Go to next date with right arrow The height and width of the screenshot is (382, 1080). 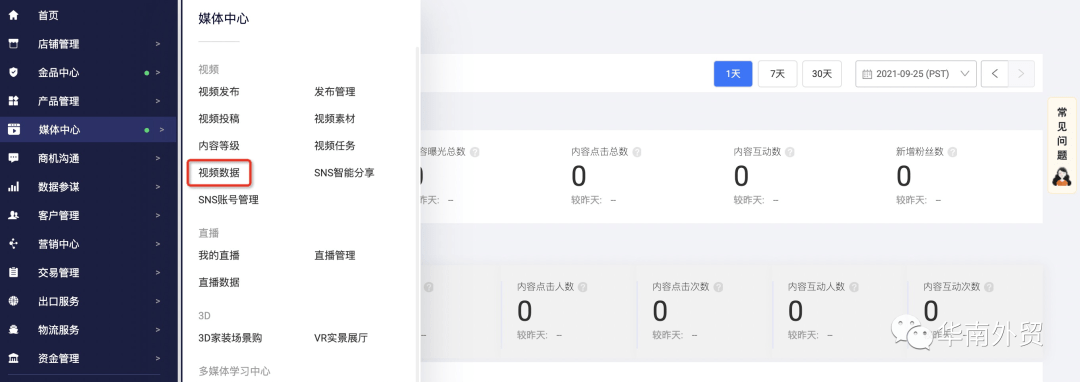coord(1021,74)
